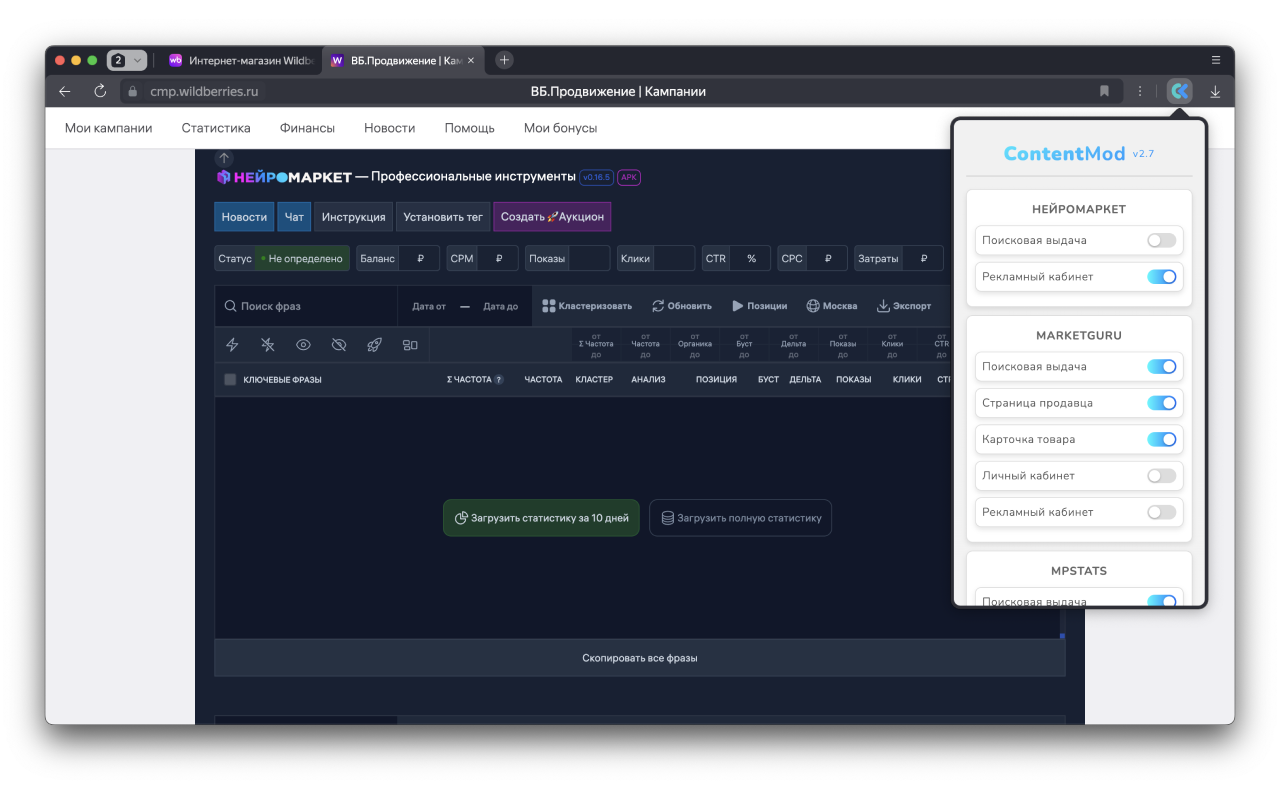Click Скопировать все фразы
This screenshot has width=1280, height=800.
pos(640,658)
